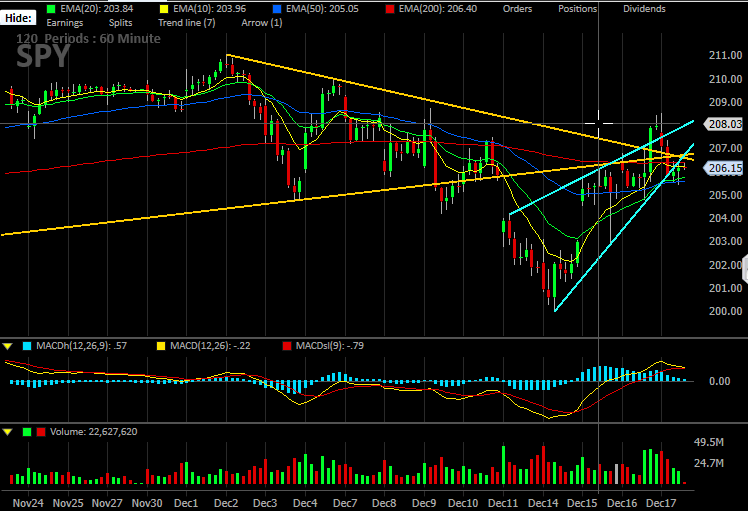Click the red MACDsl(9) swatch
This screenshot has width=748, height=511.
click(287, 346)
